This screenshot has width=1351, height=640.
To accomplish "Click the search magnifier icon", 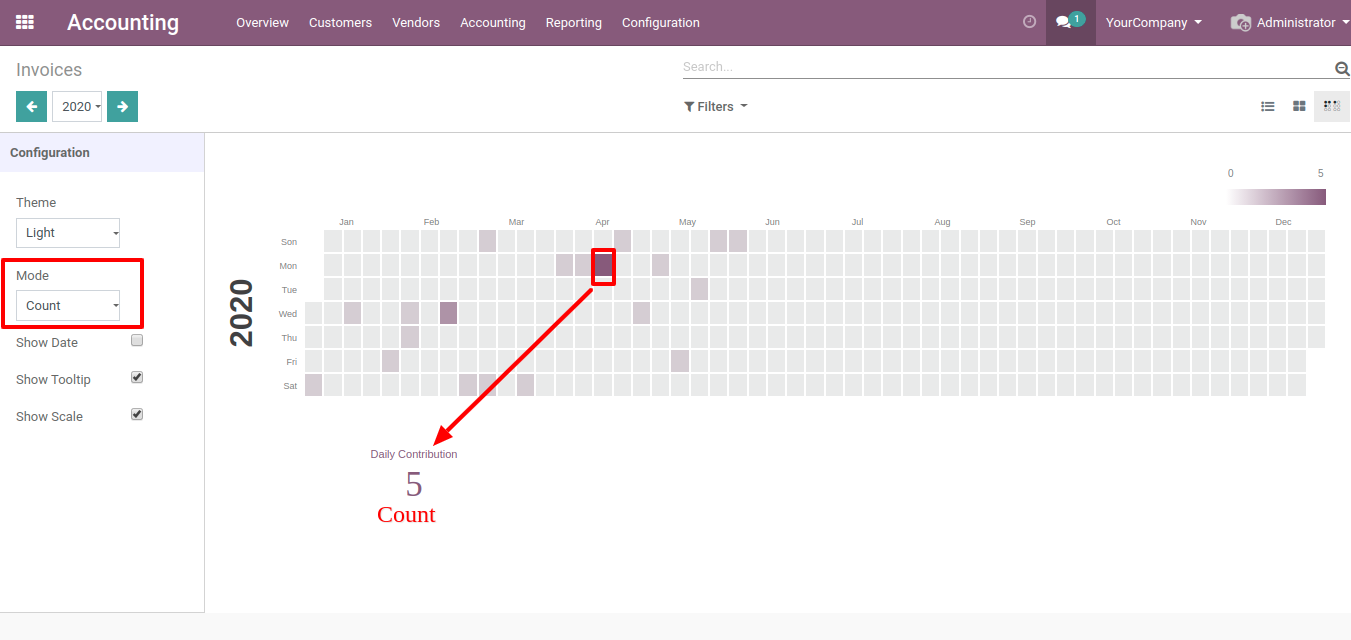I will click(x=1342, y=68).
